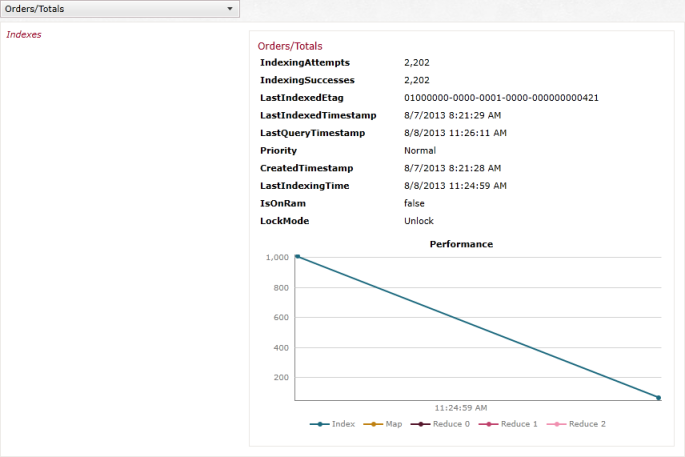Select the CreatedTimestamp value 8/7/2013 8:21:28 AM
685x457 pixels.
click(452, 168)
